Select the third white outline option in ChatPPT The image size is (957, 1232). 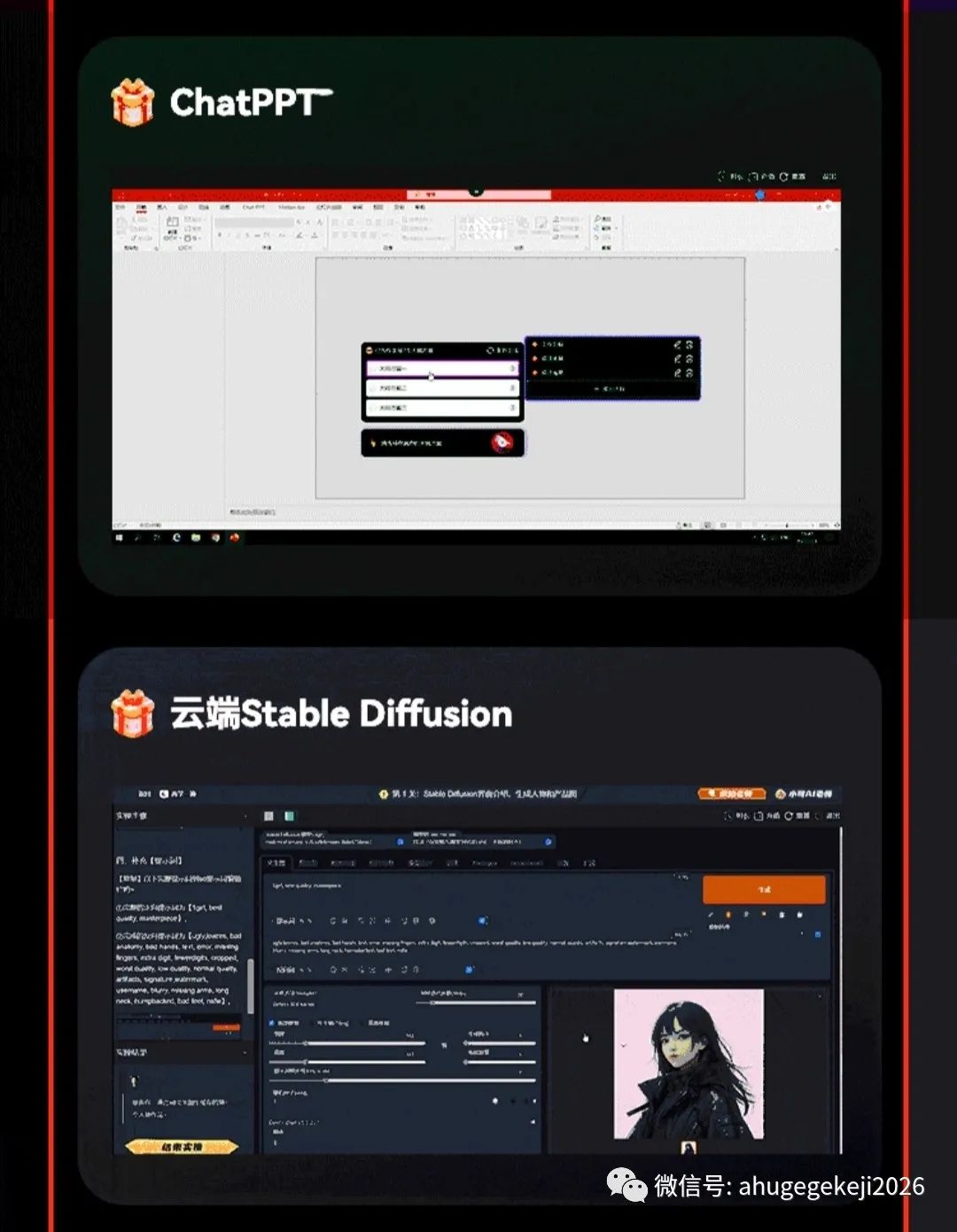click(442, 408)
